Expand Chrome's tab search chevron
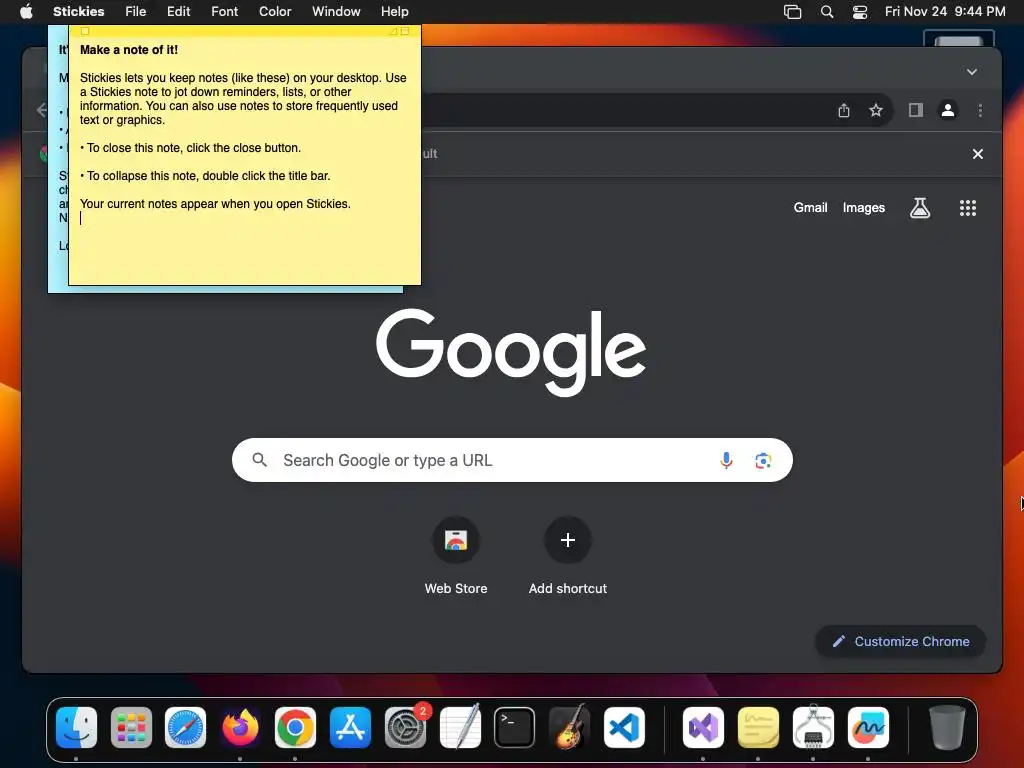This screenshot has width=1024, height=768. (972, 72)
